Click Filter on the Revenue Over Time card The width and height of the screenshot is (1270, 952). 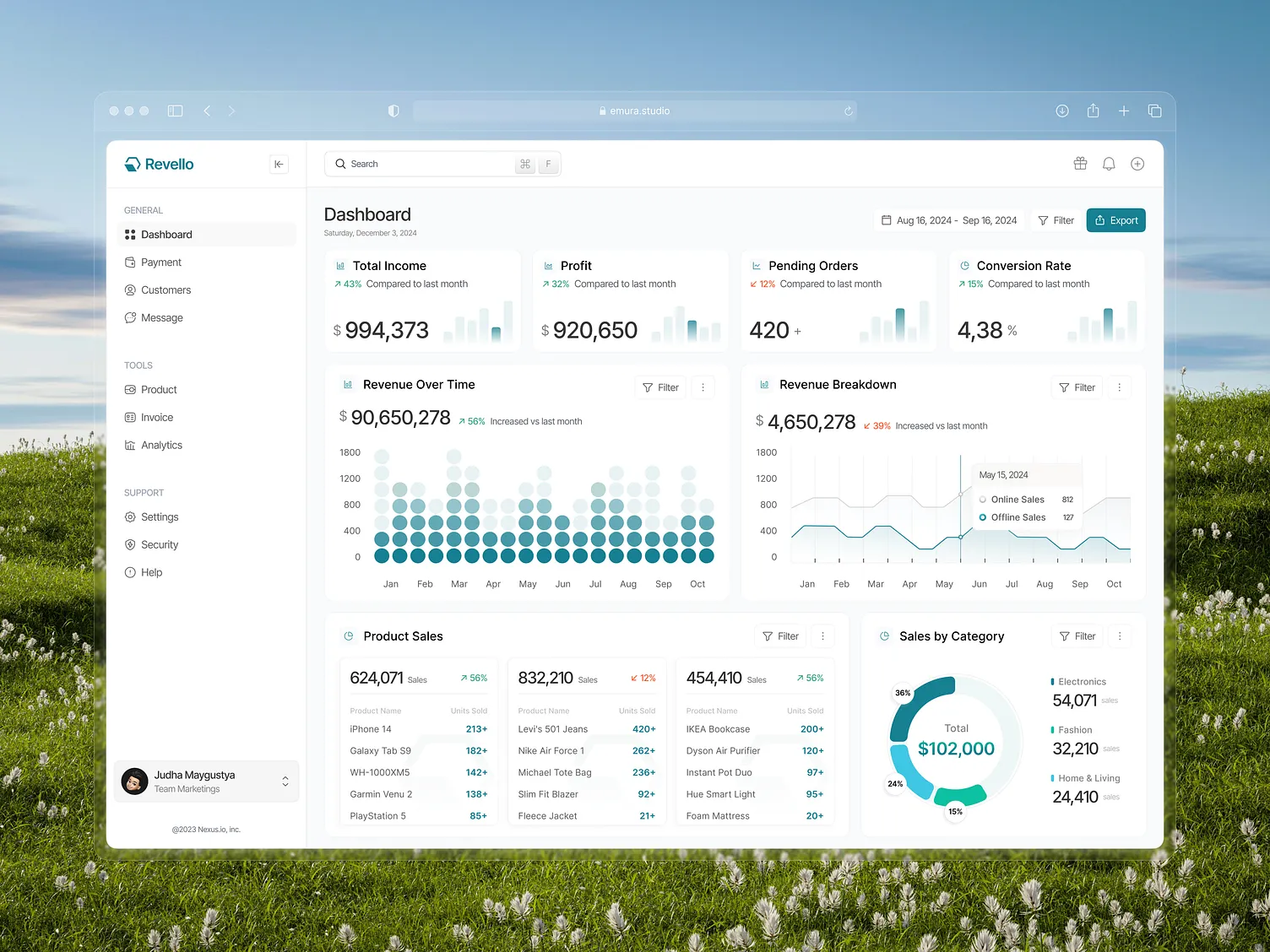click(x=659, y=387)
